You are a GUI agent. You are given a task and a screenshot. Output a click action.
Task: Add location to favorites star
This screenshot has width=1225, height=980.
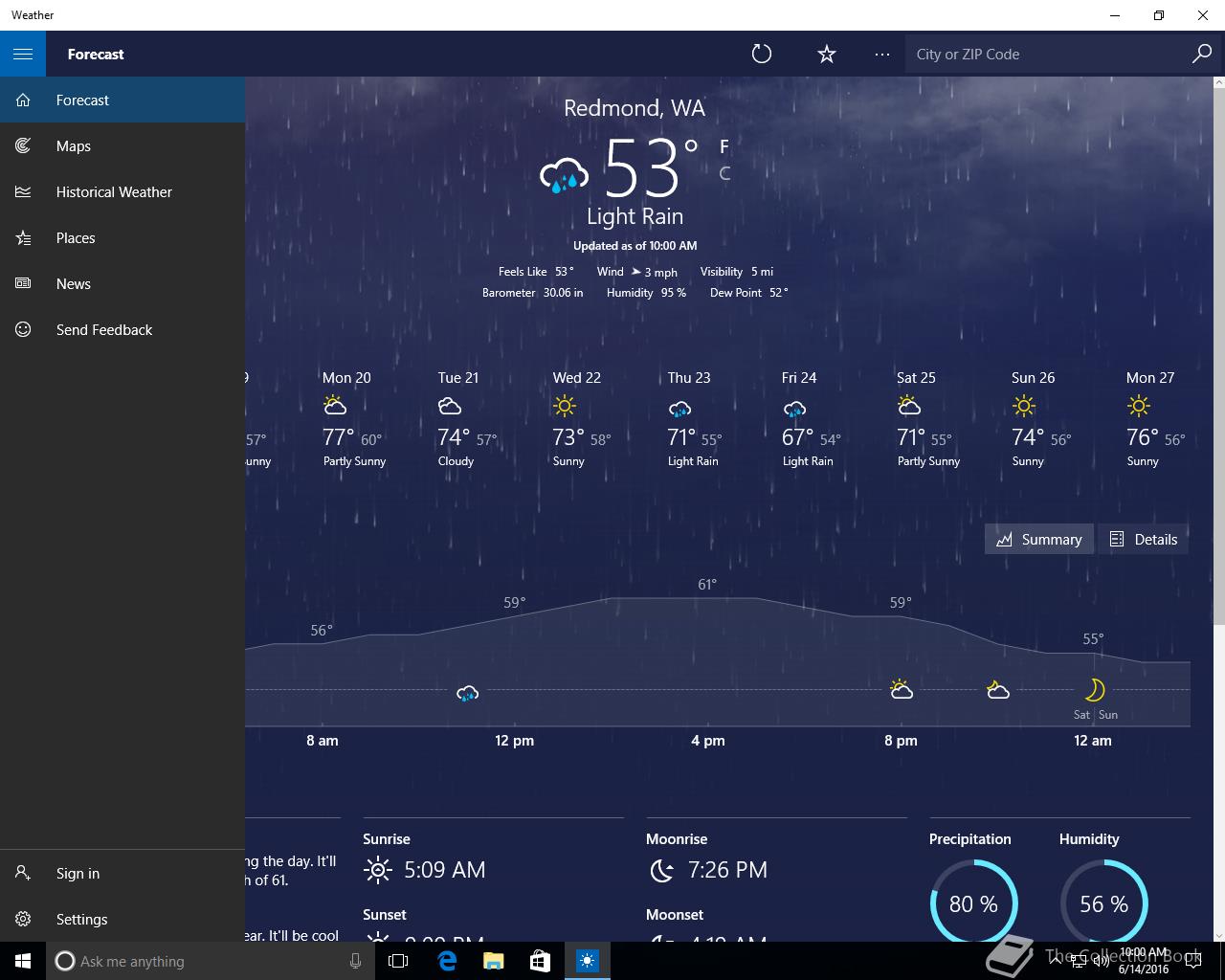pos(827,54)
